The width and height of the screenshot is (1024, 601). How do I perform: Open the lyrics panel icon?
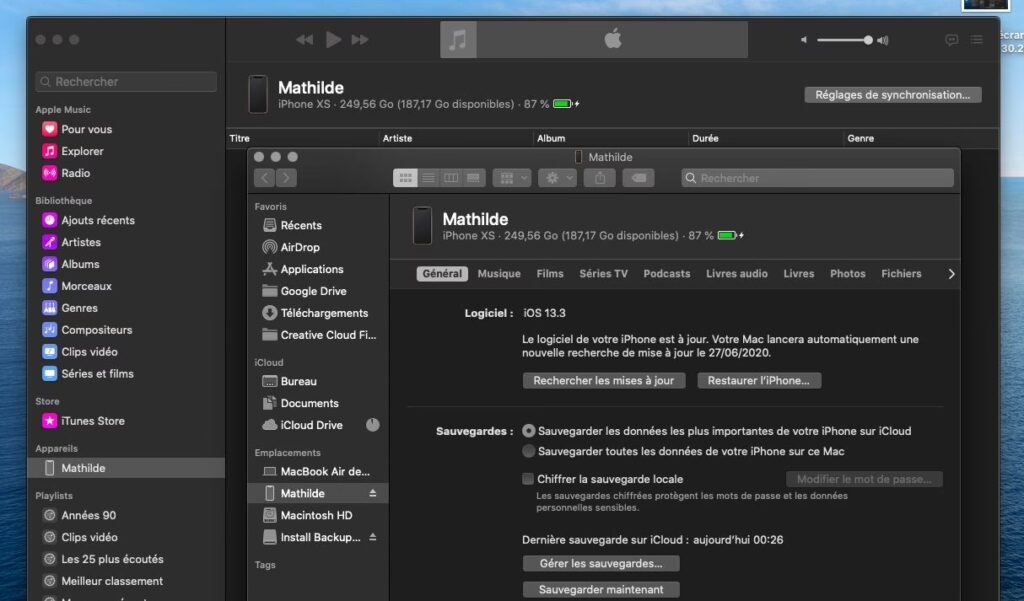(951, 40)
